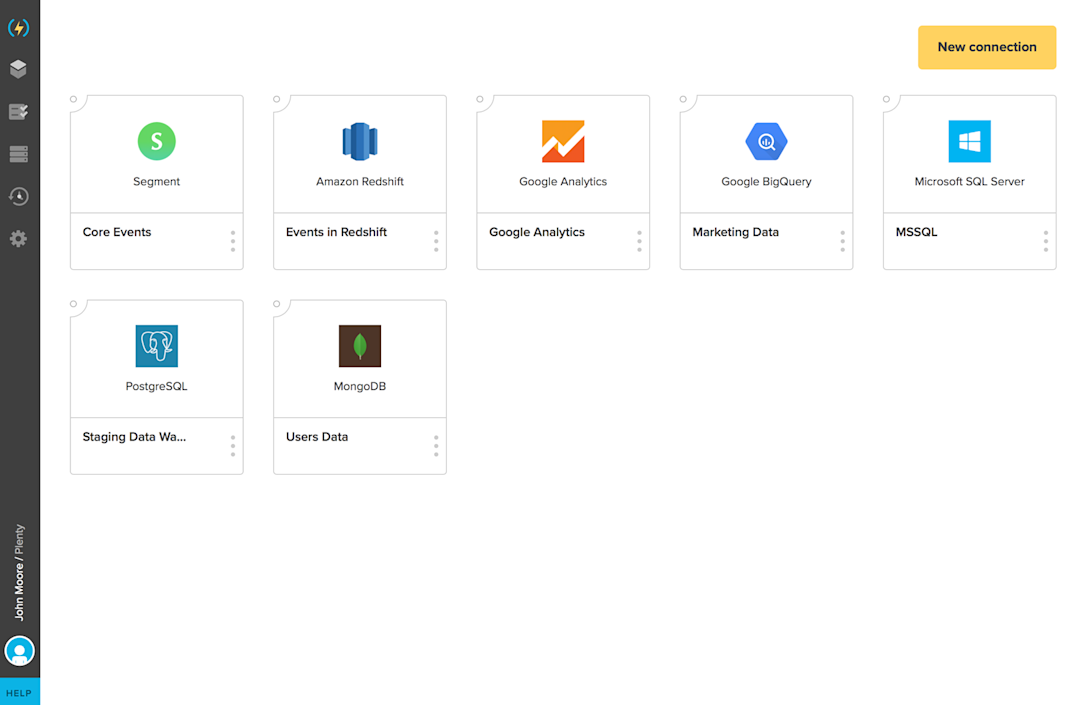Select the Core Events connection name

pyautogui.click(x=117, y=232)
